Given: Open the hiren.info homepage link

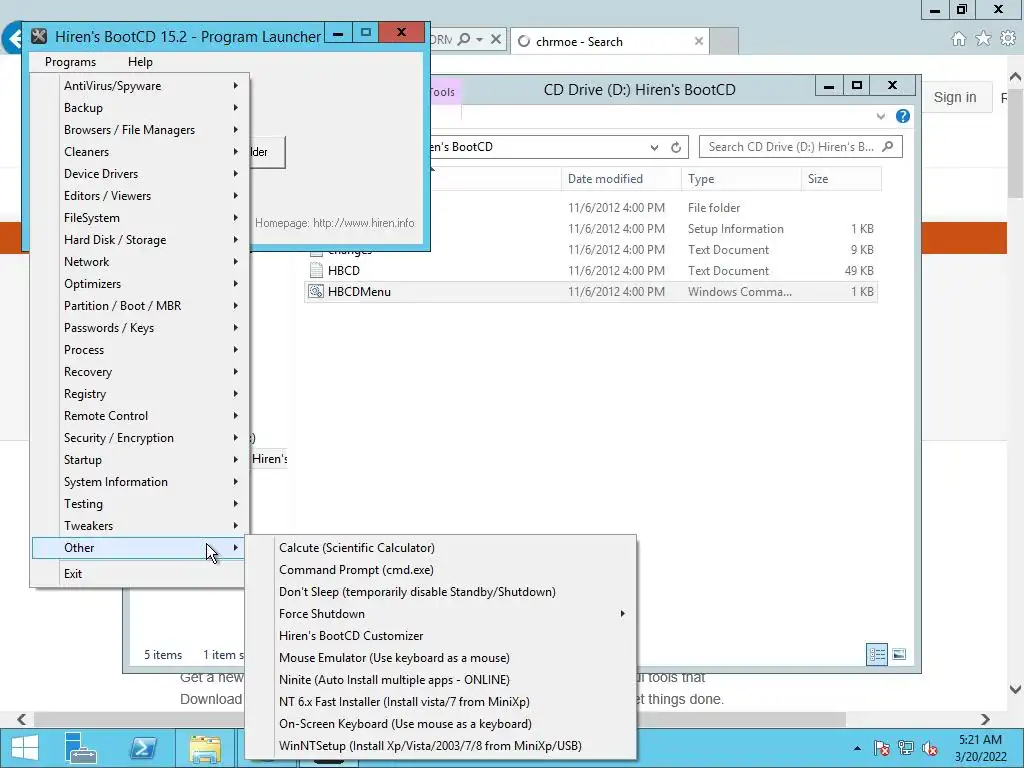Looking at the screenshot, I should click(x=364, y=223).
